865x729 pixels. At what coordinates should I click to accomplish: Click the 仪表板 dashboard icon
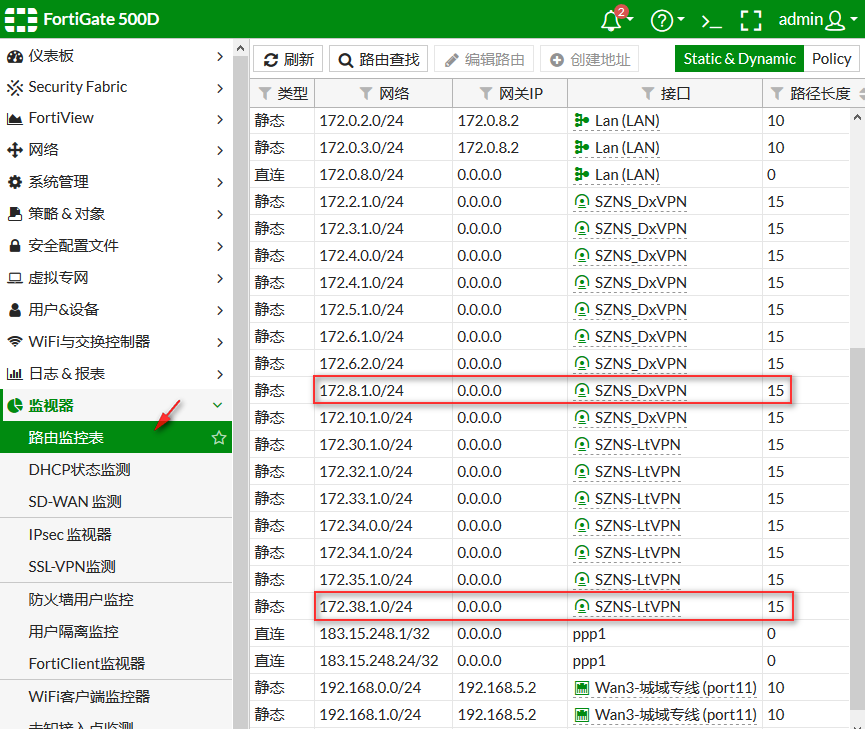[15, 56]
